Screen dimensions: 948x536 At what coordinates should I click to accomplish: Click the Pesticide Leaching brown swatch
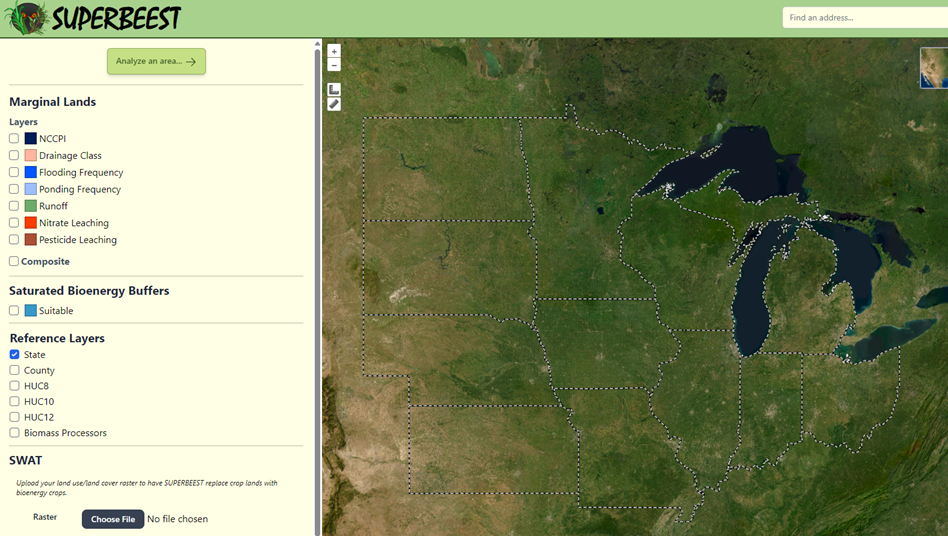click(31, 240)
